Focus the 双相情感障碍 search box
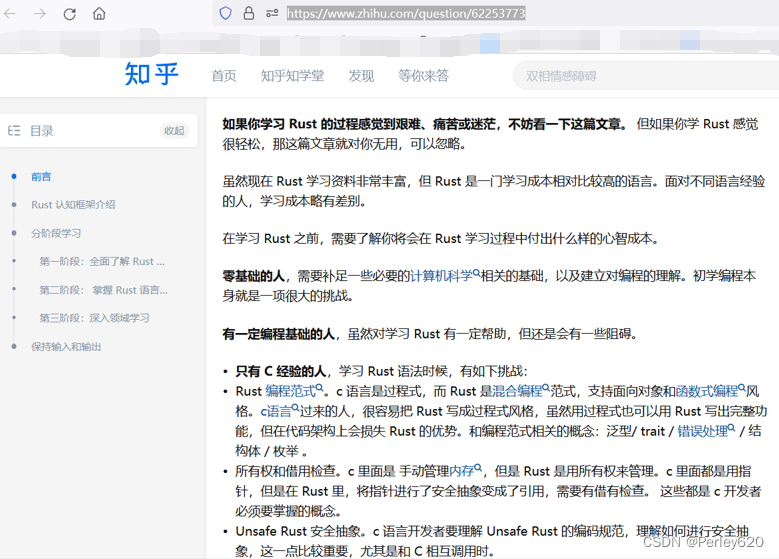 (646, 76)
